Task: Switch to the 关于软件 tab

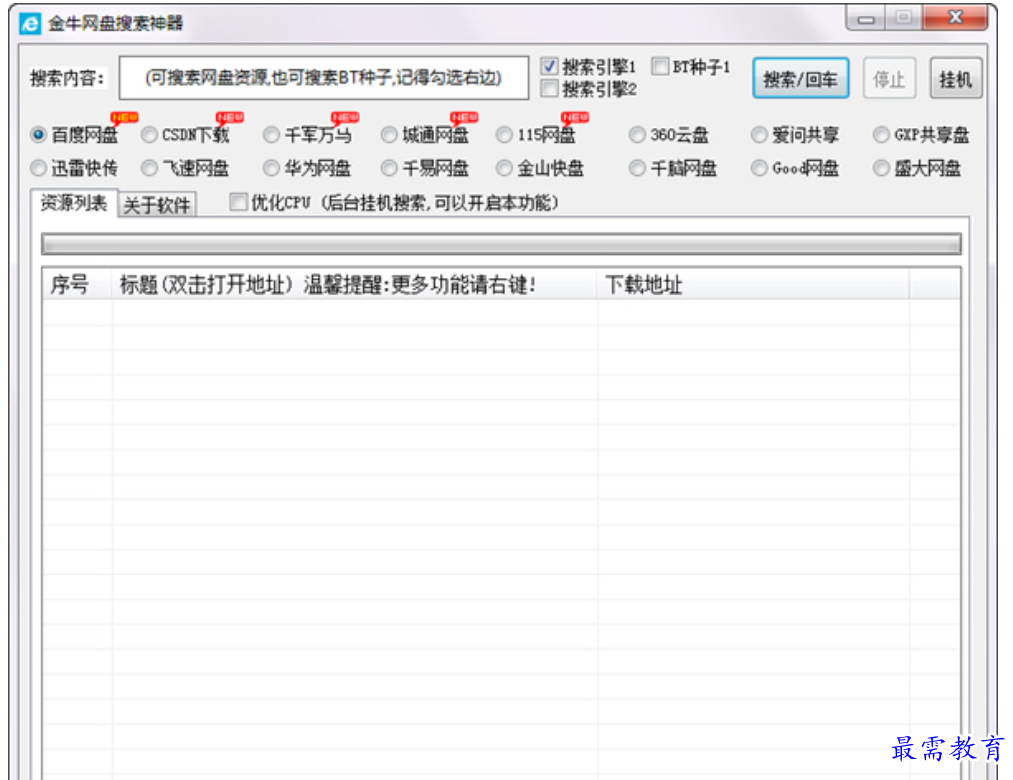Action: [x=157, y=205]
